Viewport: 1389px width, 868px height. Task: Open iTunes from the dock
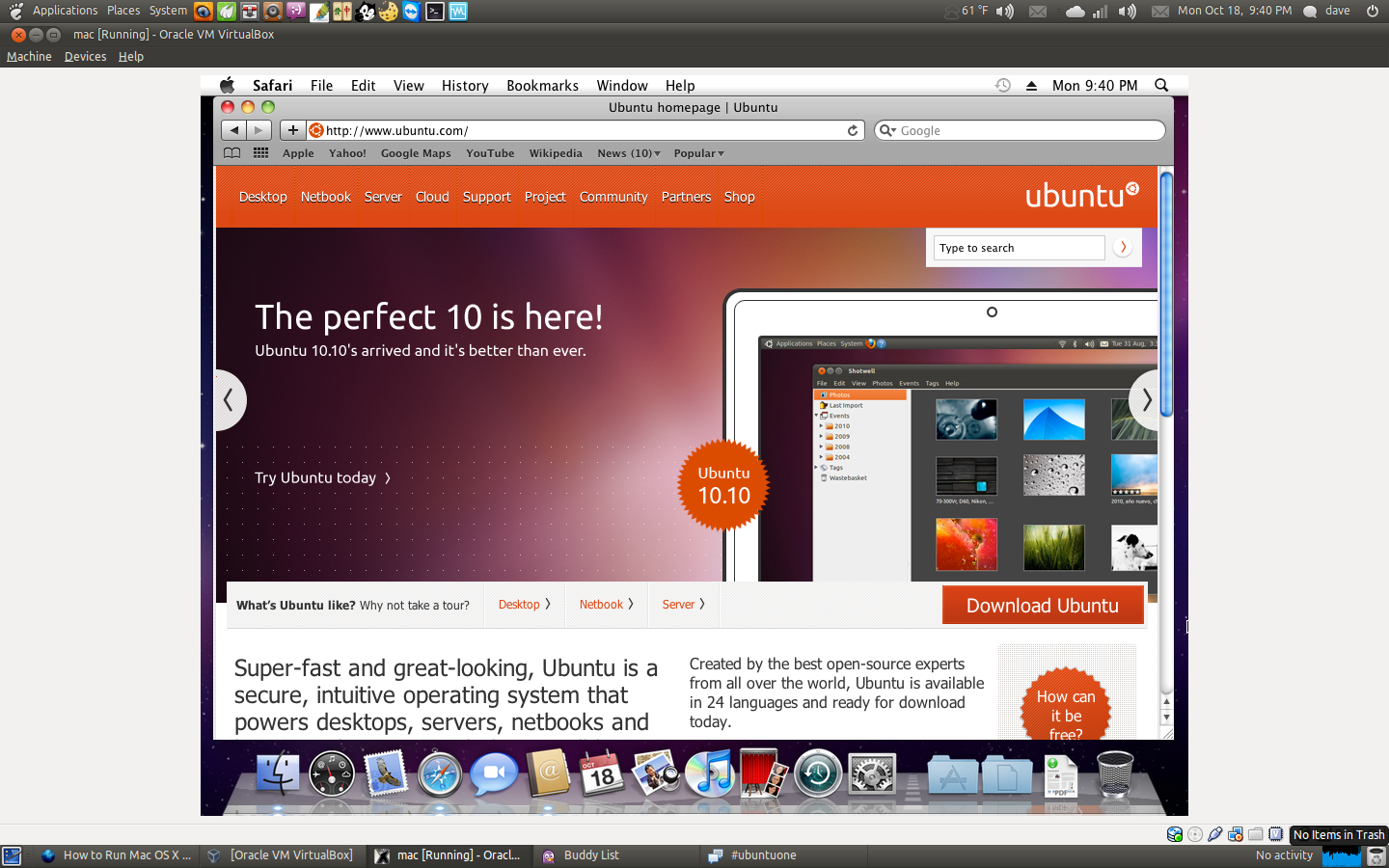coord(710,774)
